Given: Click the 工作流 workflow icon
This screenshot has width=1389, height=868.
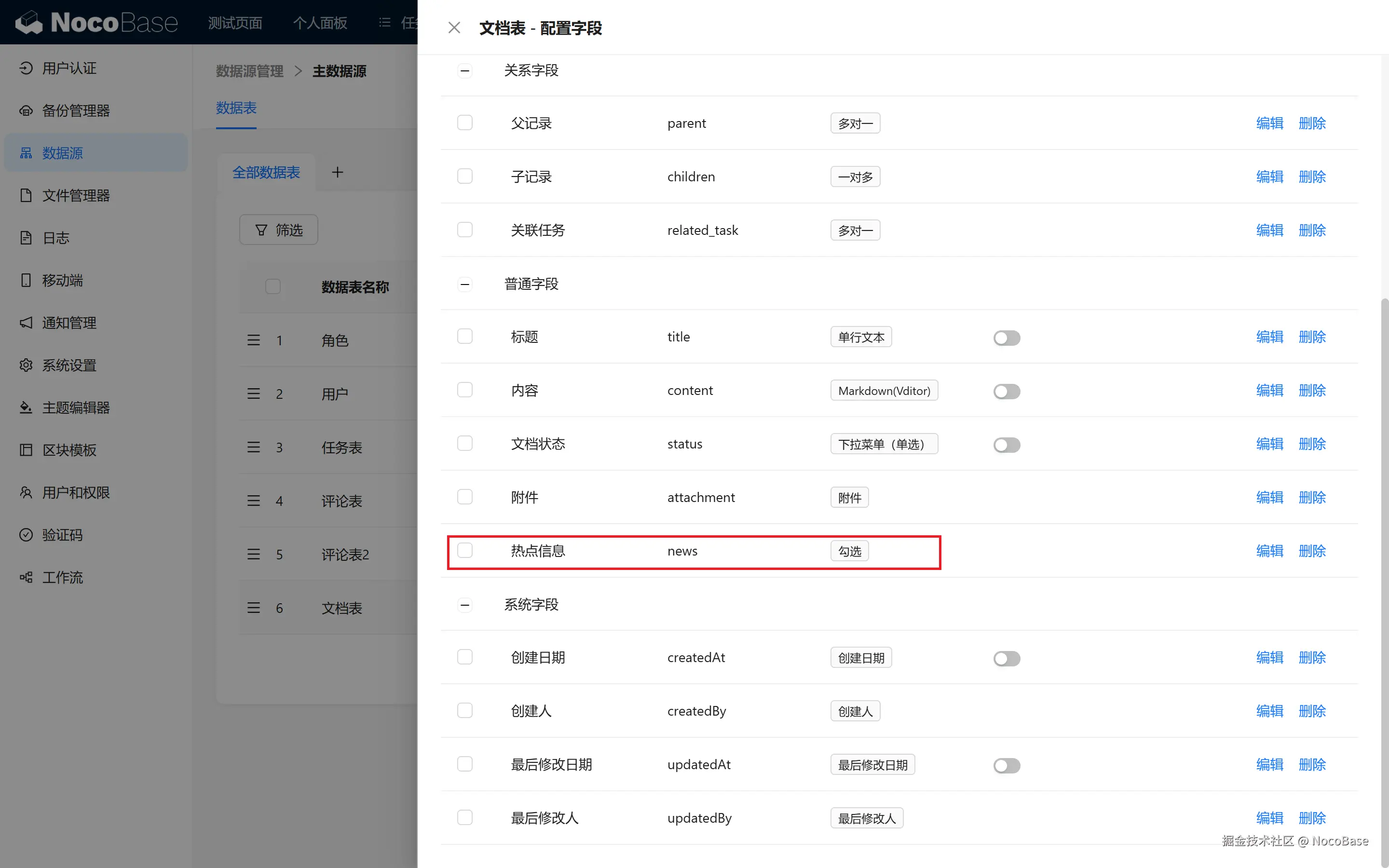Looking at the screenshot, I should point(26,578).
